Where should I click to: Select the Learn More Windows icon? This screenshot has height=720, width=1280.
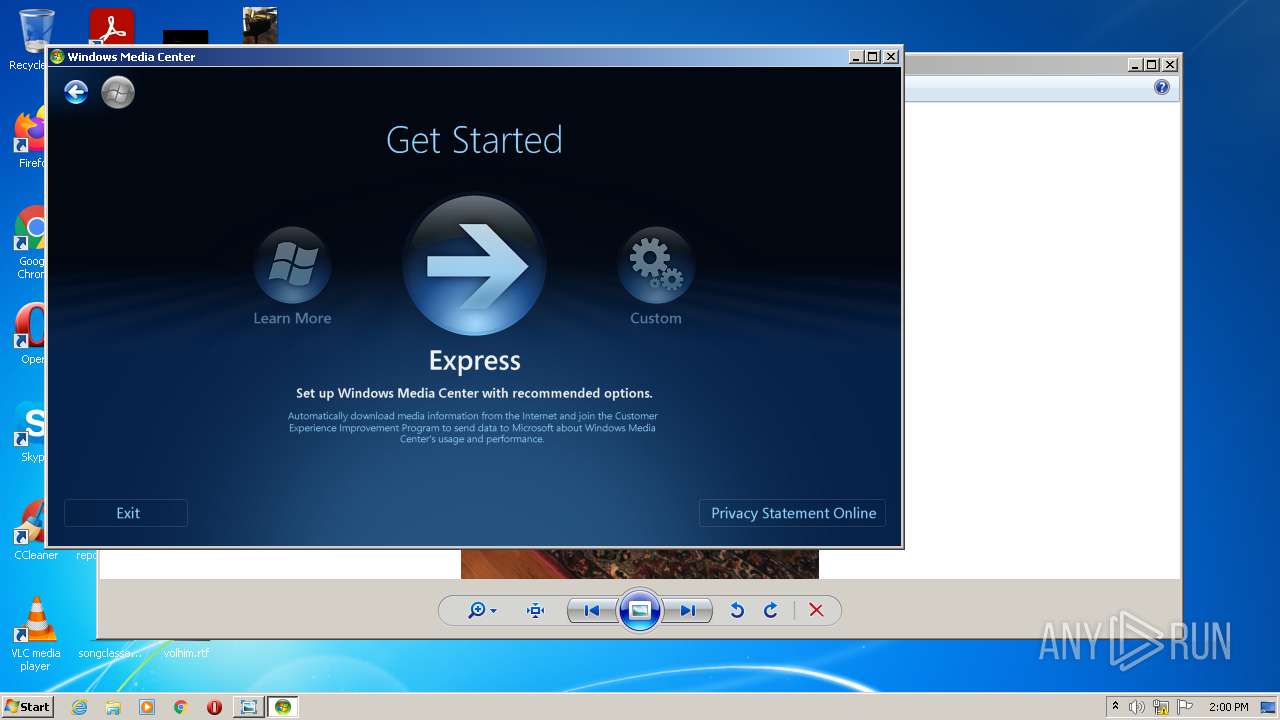[x=292, y=265]
